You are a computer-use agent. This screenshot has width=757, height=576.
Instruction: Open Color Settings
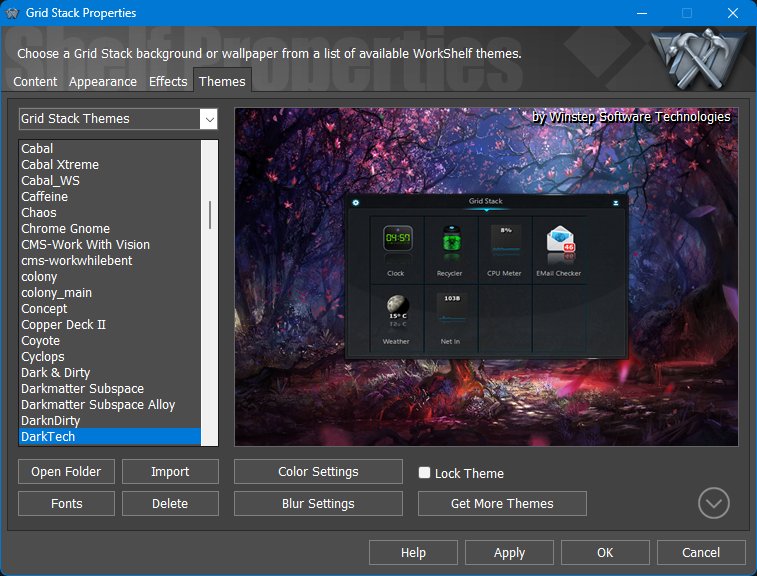pos(318,471)
